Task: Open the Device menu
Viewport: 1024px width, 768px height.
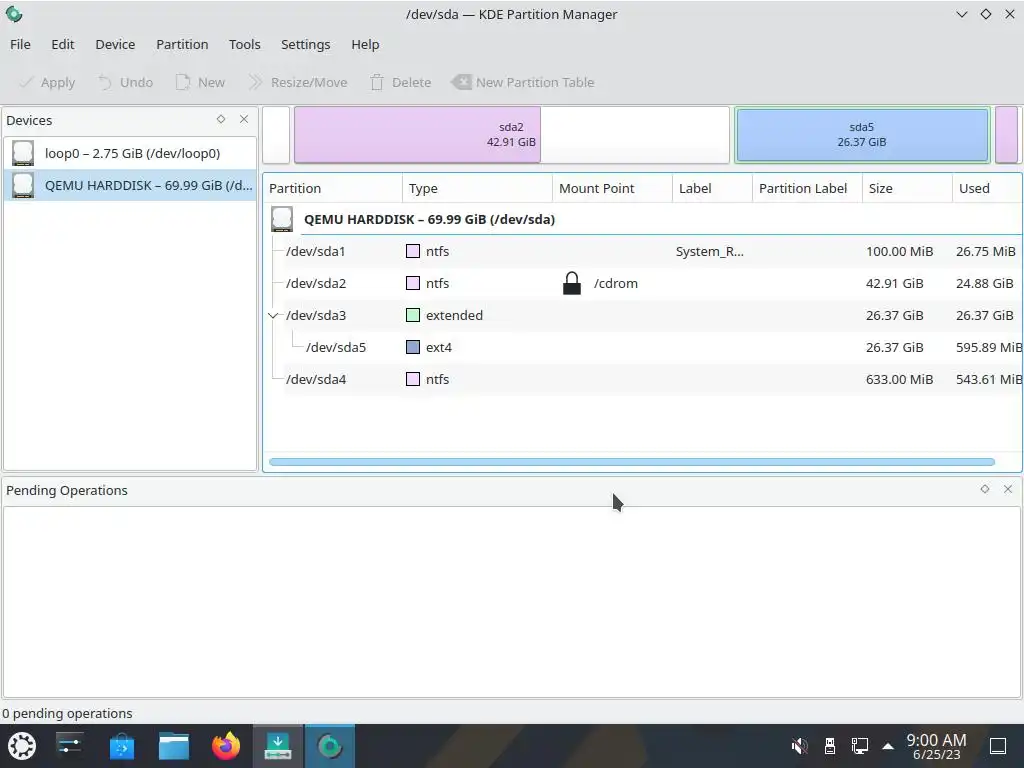Action: click(115, 44)
